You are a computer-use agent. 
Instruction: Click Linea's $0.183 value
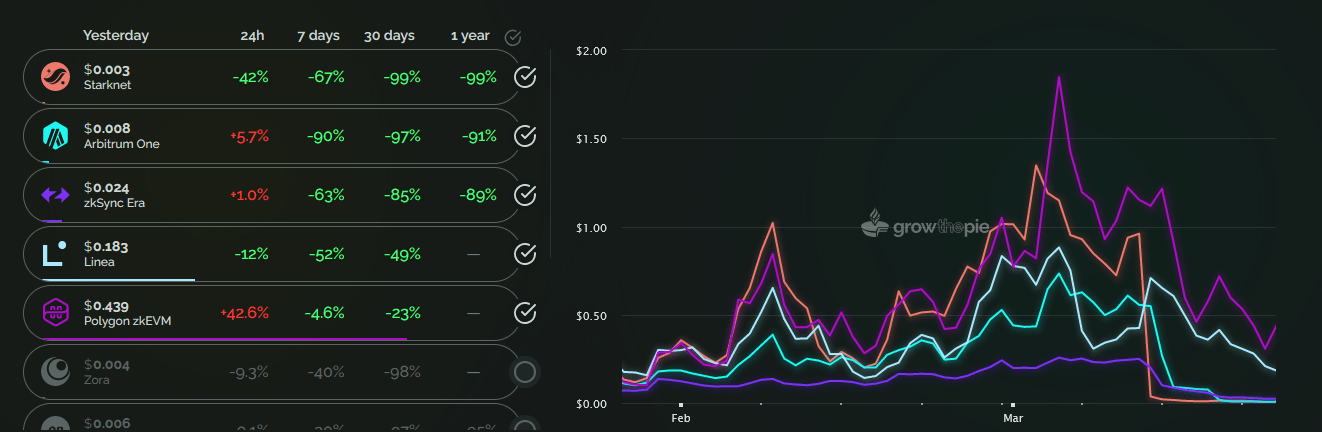[x=107, y=246]
